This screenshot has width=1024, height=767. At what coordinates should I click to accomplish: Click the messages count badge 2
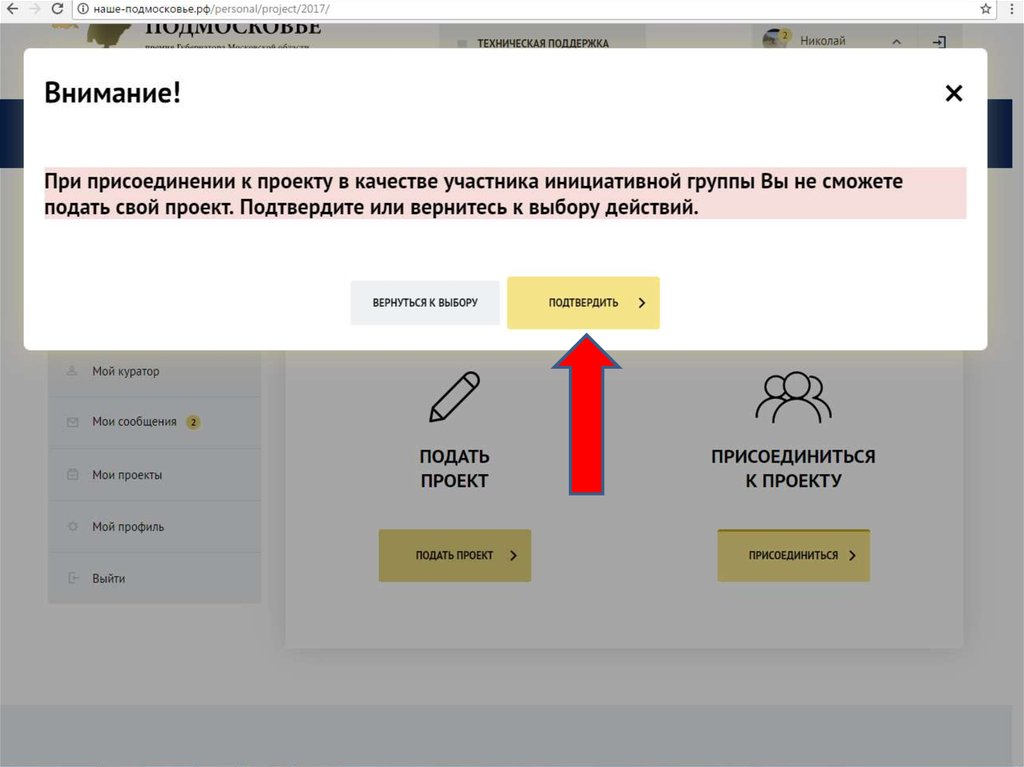point(193,422)
